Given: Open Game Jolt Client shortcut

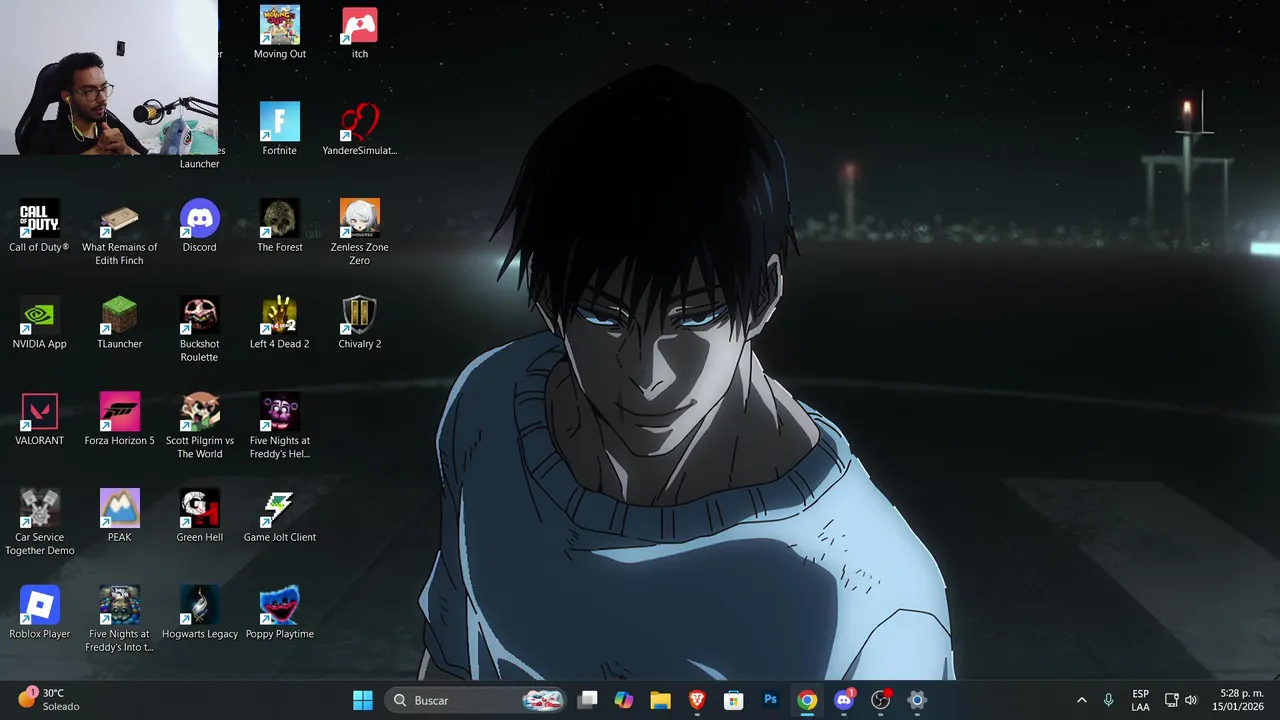Looking at the screenshot, I should pyautogui.click(x=280, y=517).
